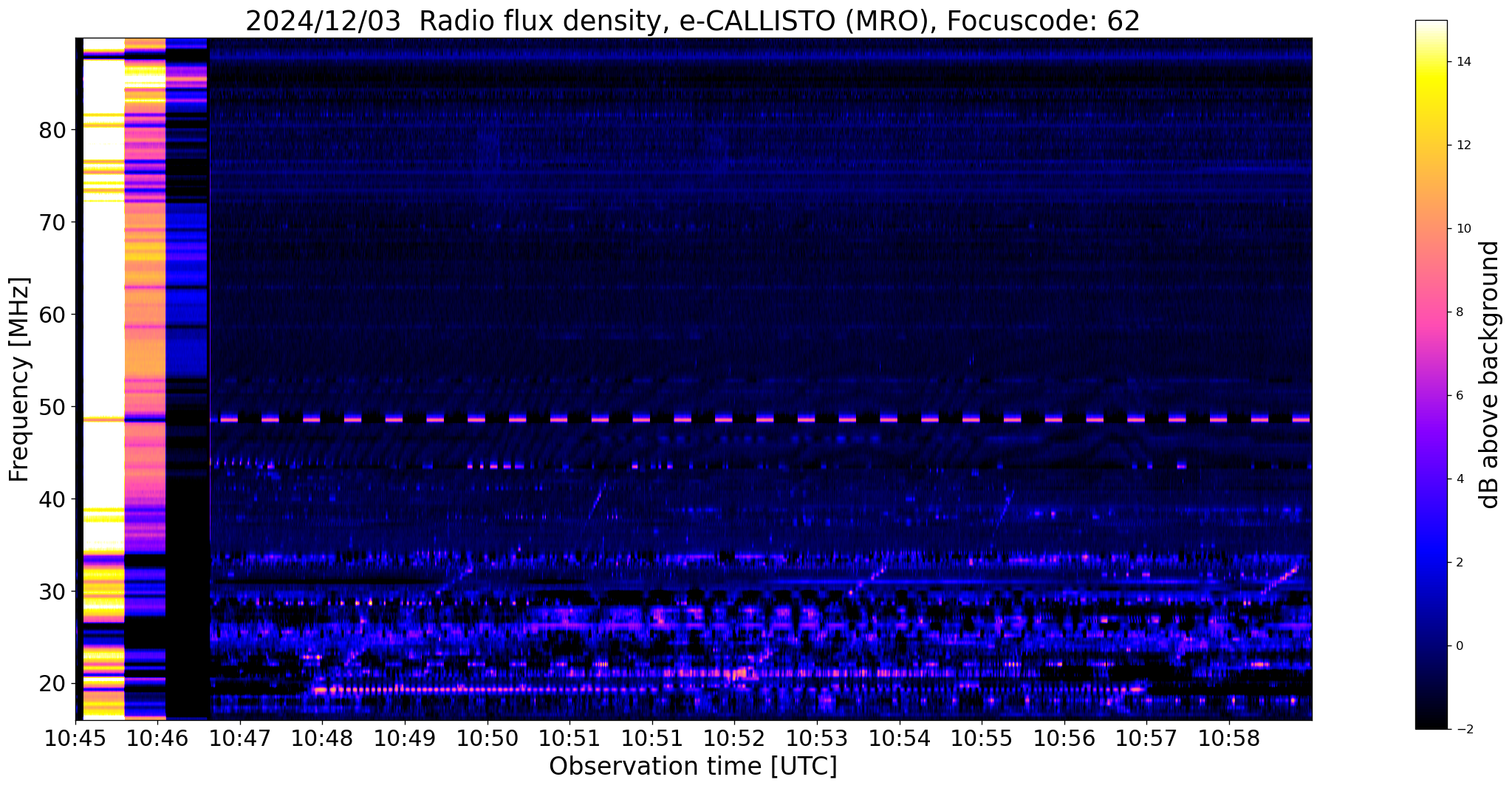This screenshot has height=788, width=1512.
Task: Click the 60 MHz y-axis tick label
Action: [52, 315]
